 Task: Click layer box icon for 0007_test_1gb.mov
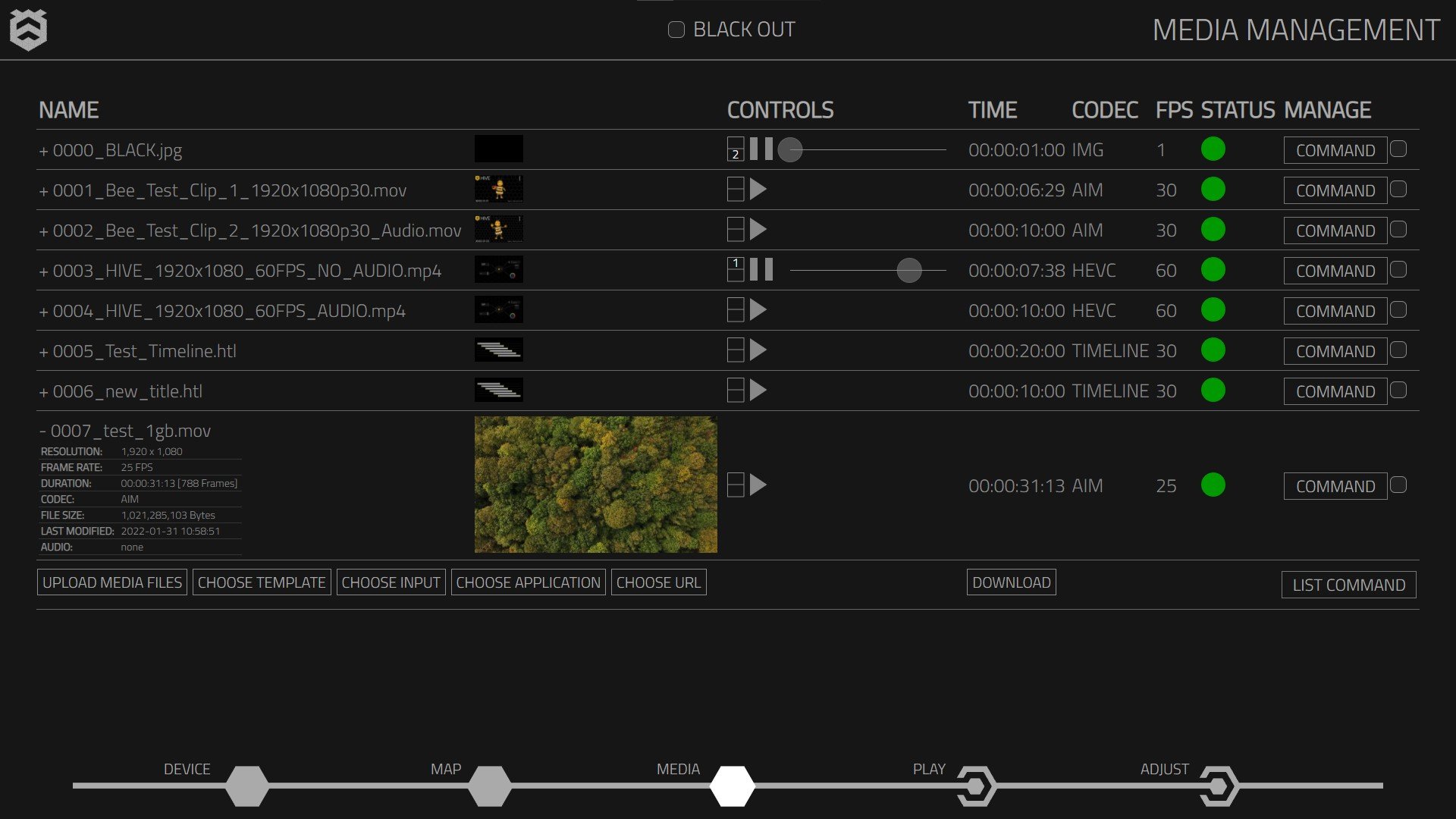735,485
